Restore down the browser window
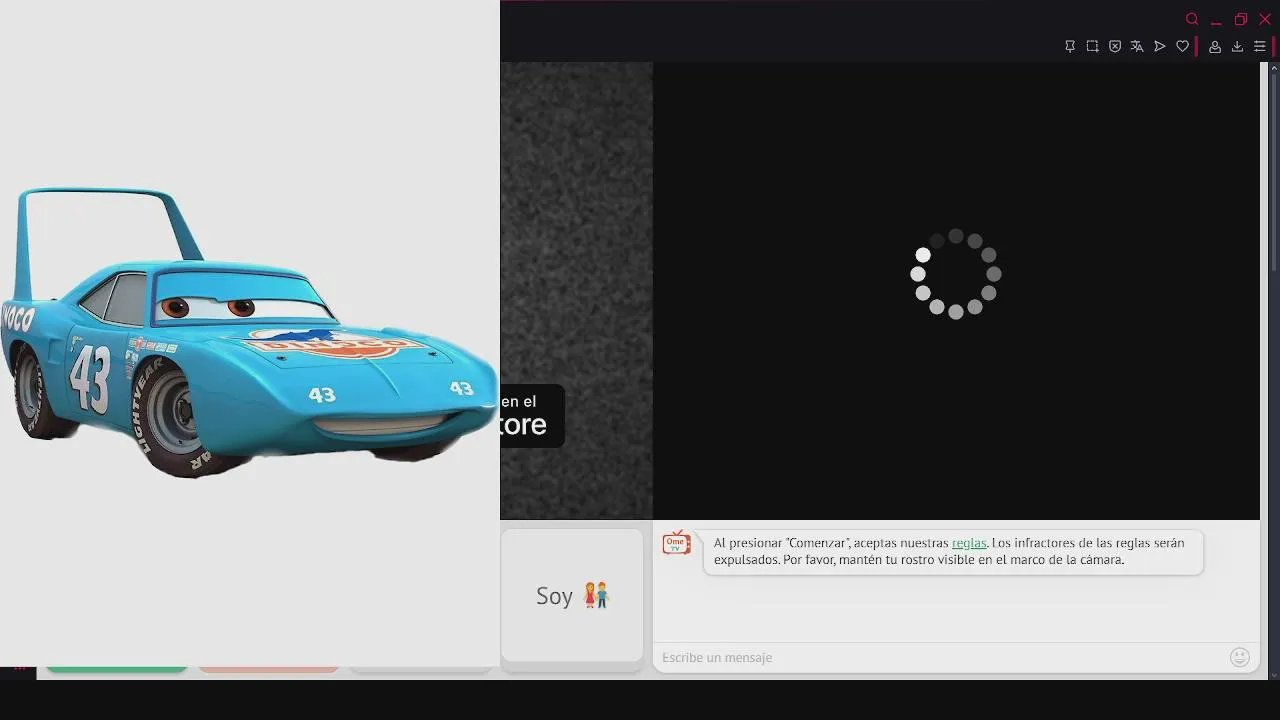The image size is (1280, 720). tap(1241, 19)
